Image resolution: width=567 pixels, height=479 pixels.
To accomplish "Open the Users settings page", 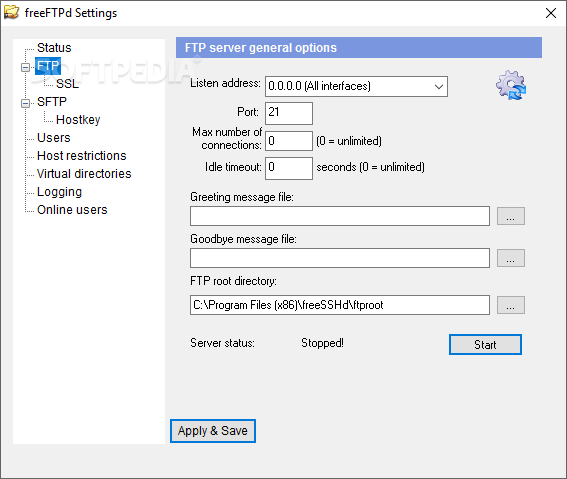I will click(x=54, y=138).
